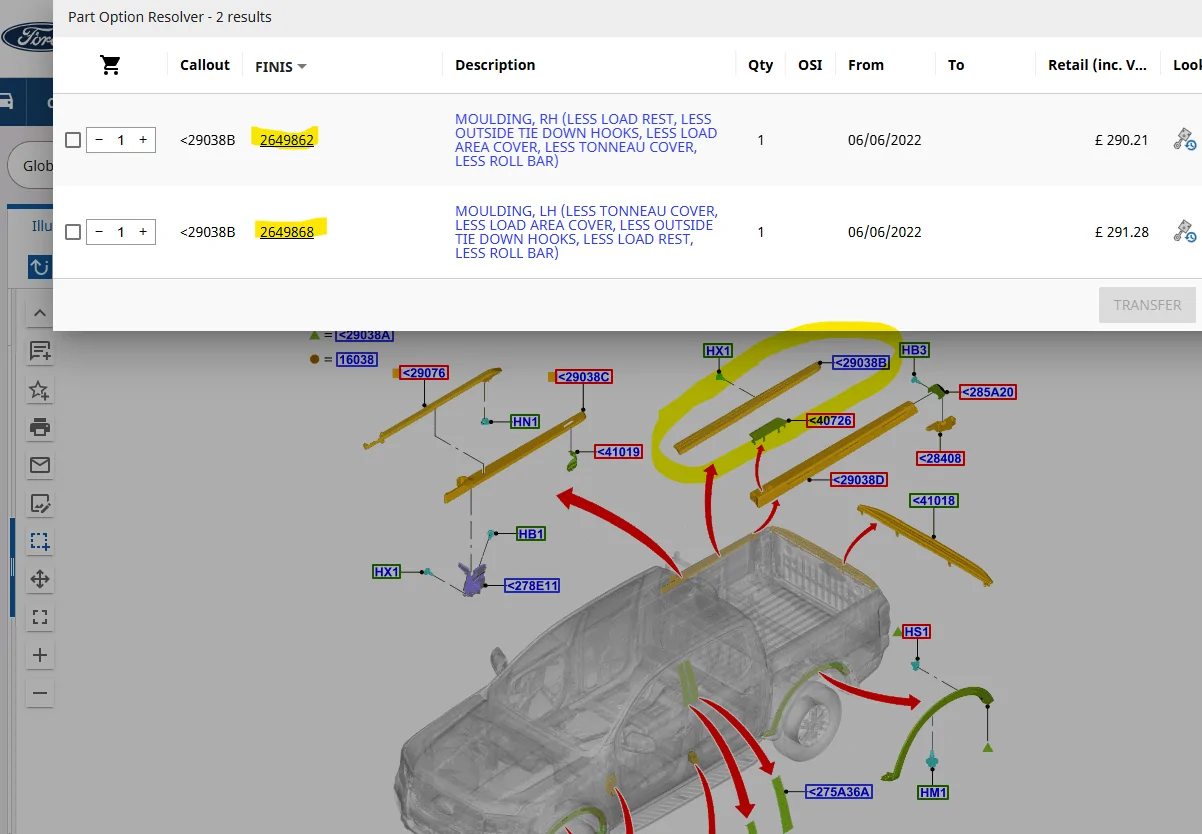Click the Retail (inc. V... column header
The image size is (1202, 834).
click(1098, 65)
